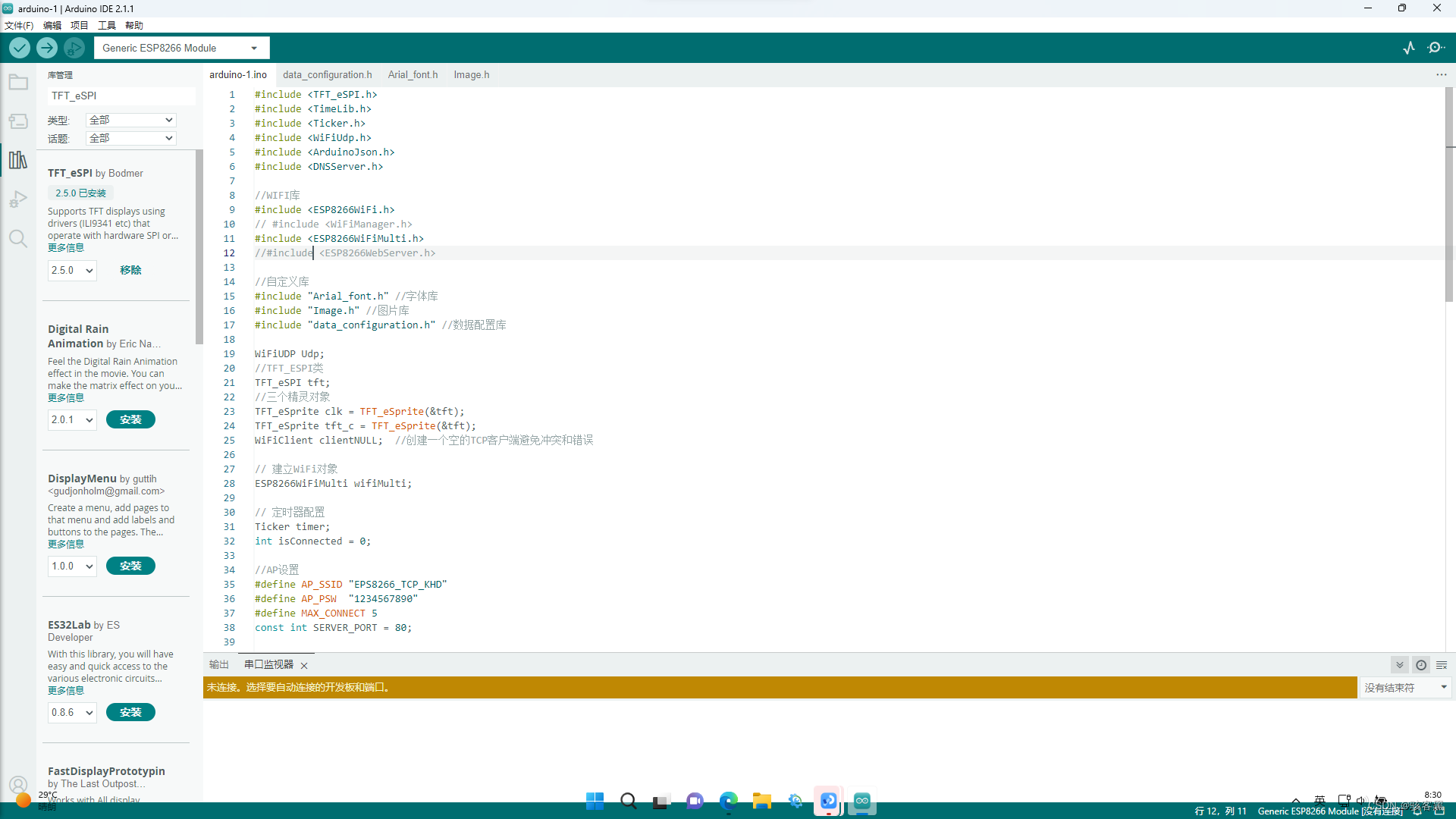Screen dimensions: 1456x819
Task: Click the Upload arrow button
Action: tap(47, 48)
